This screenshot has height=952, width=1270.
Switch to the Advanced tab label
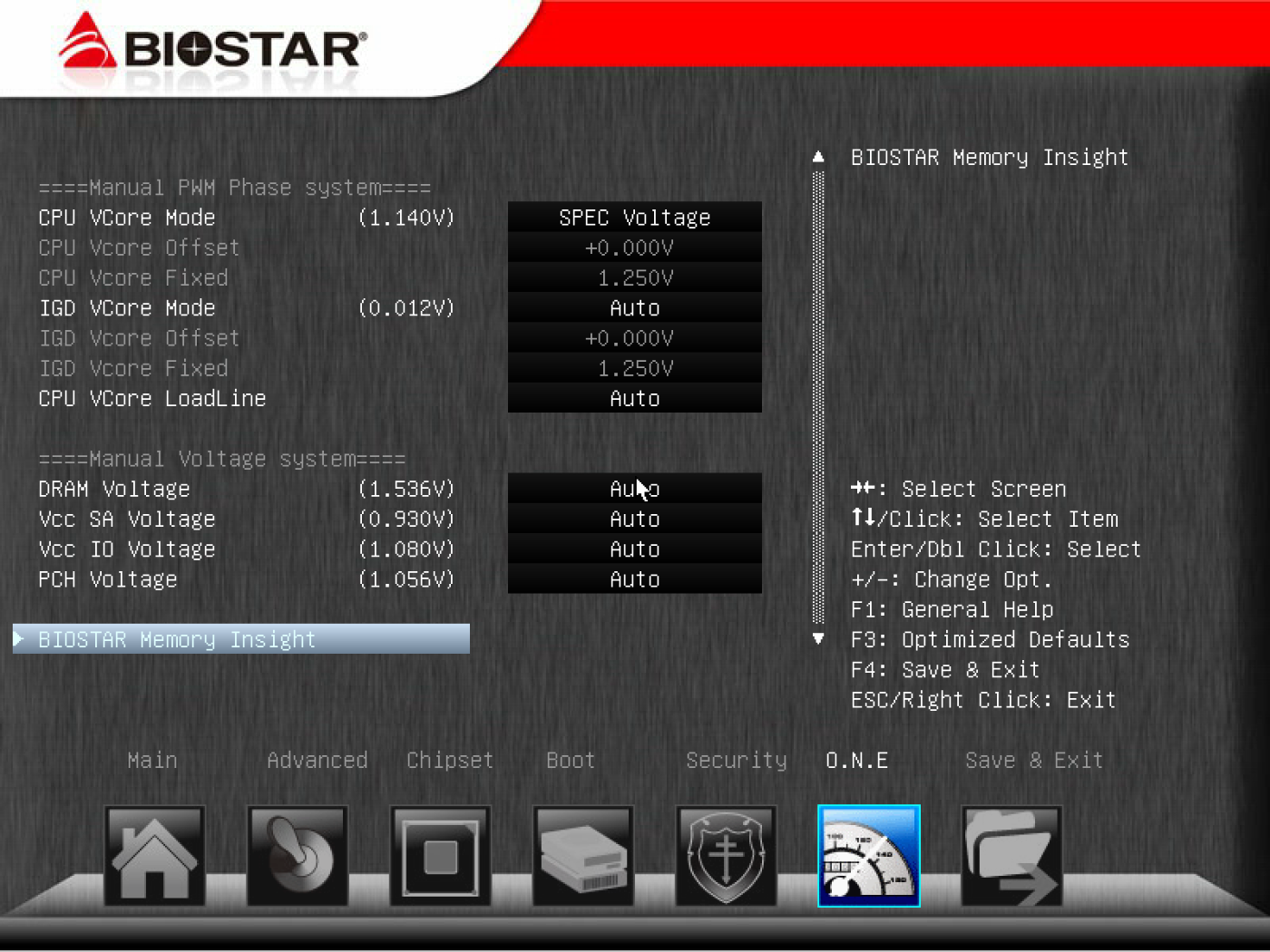tap(317, 760)
